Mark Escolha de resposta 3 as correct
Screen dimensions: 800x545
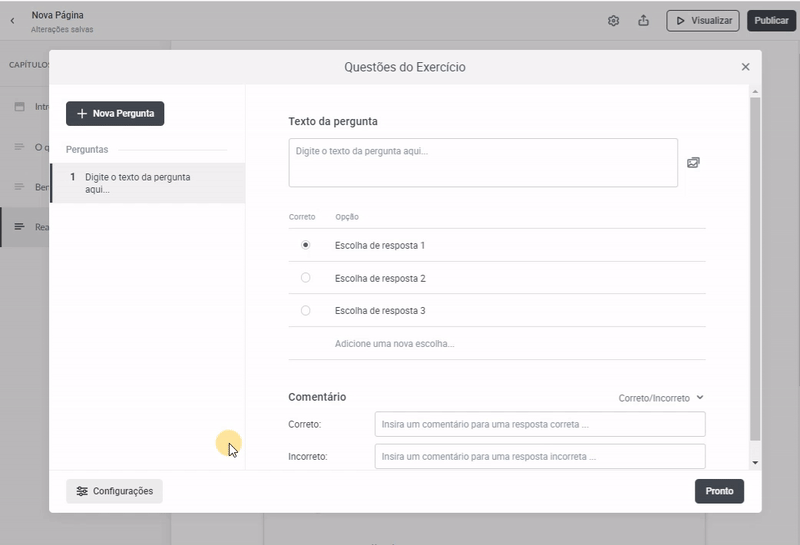(306, 311)
